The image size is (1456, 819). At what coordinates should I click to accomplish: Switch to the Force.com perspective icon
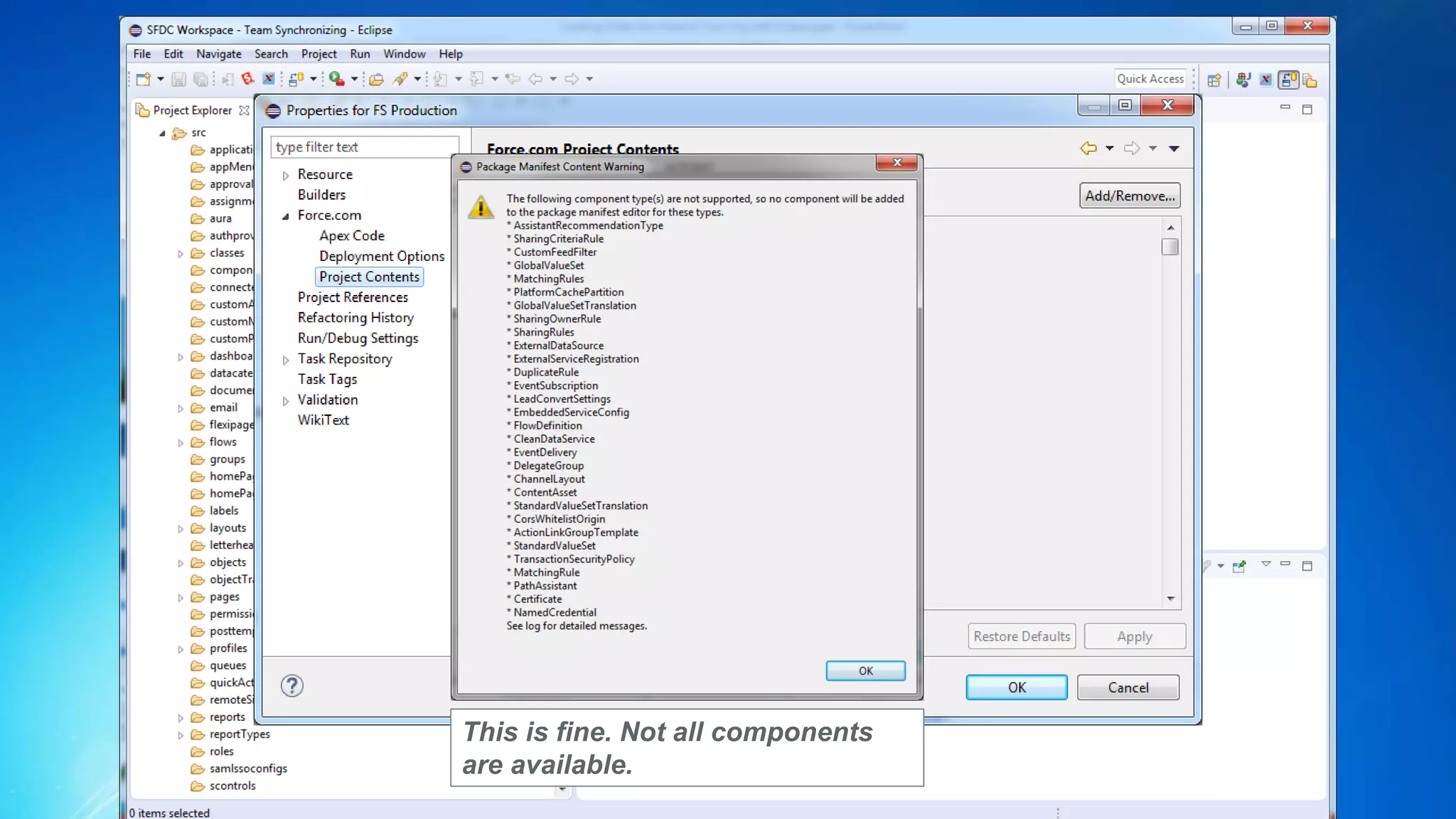point(1266,80)
